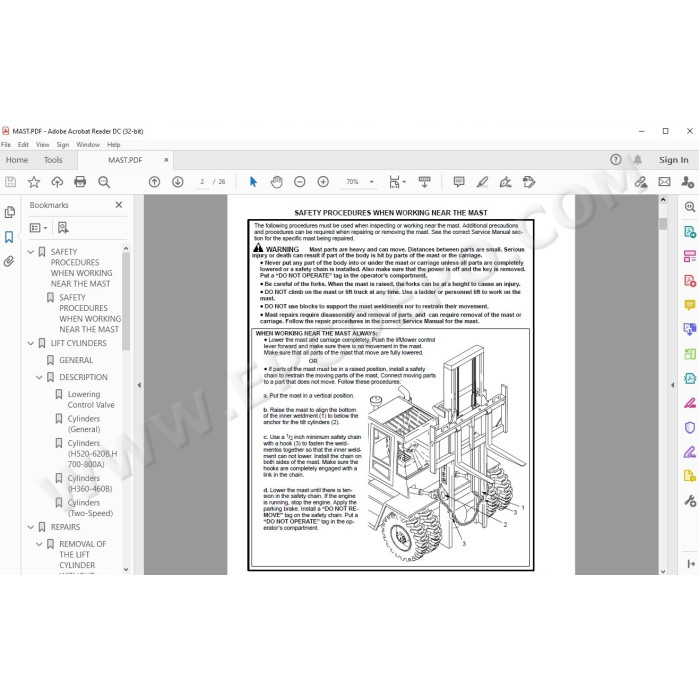Open the fit page options tool
This screenshot has height=700, width=700.
click(x=396, y=182)
